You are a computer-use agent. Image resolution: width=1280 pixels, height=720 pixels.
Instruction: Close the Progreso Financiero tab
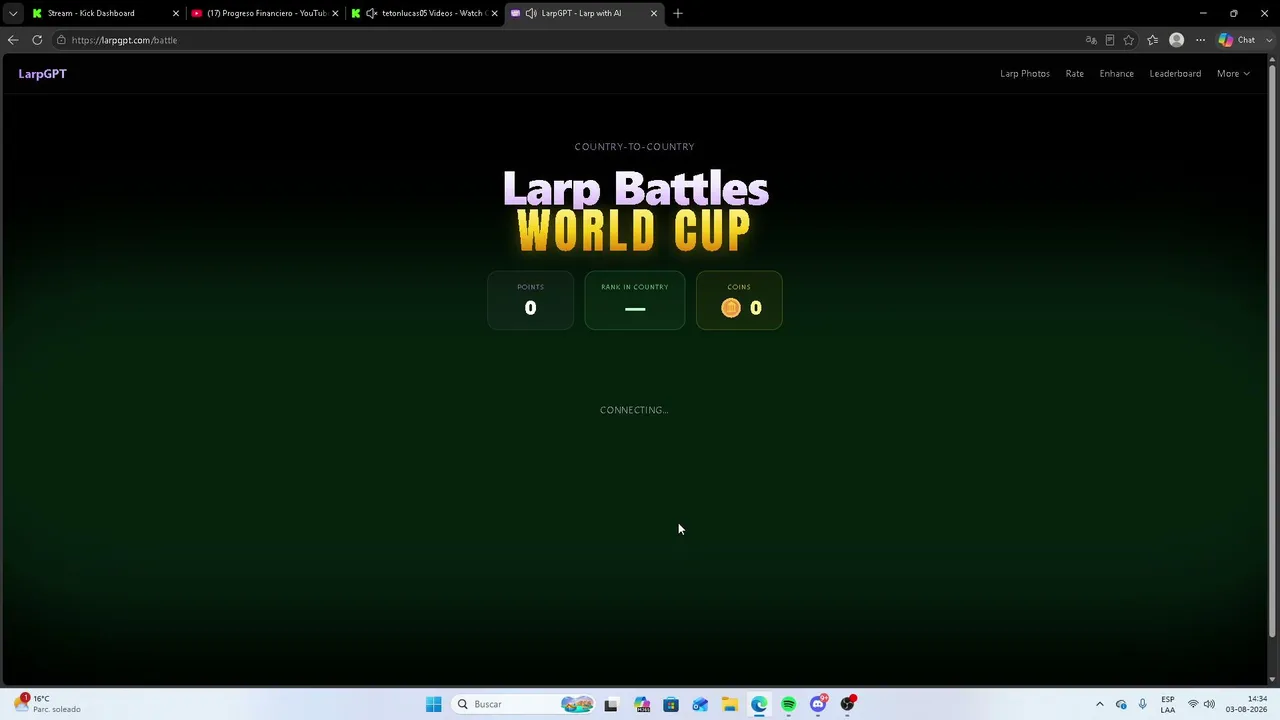click(x=335, y=13)
